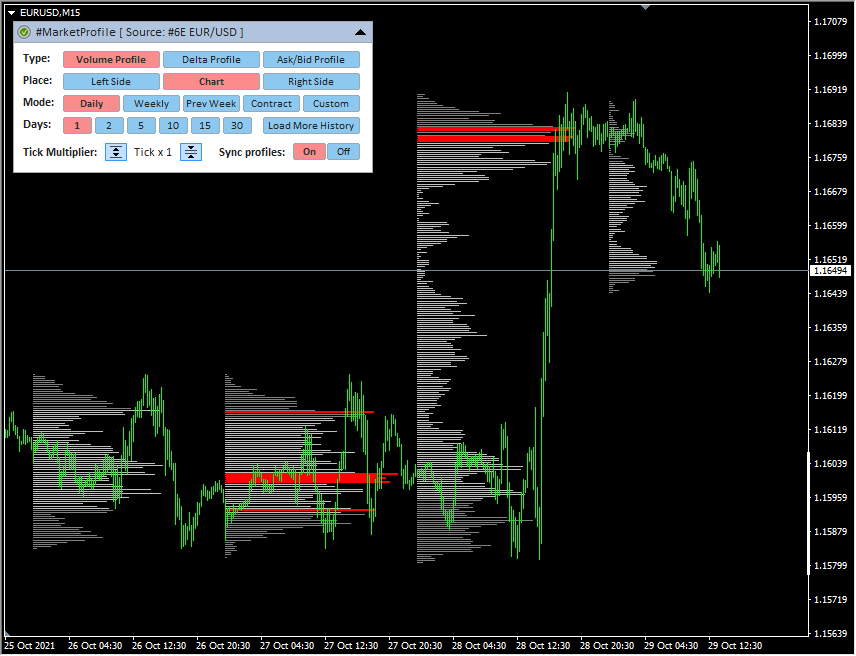
Task: Set Days to 30
Action: 237,126
